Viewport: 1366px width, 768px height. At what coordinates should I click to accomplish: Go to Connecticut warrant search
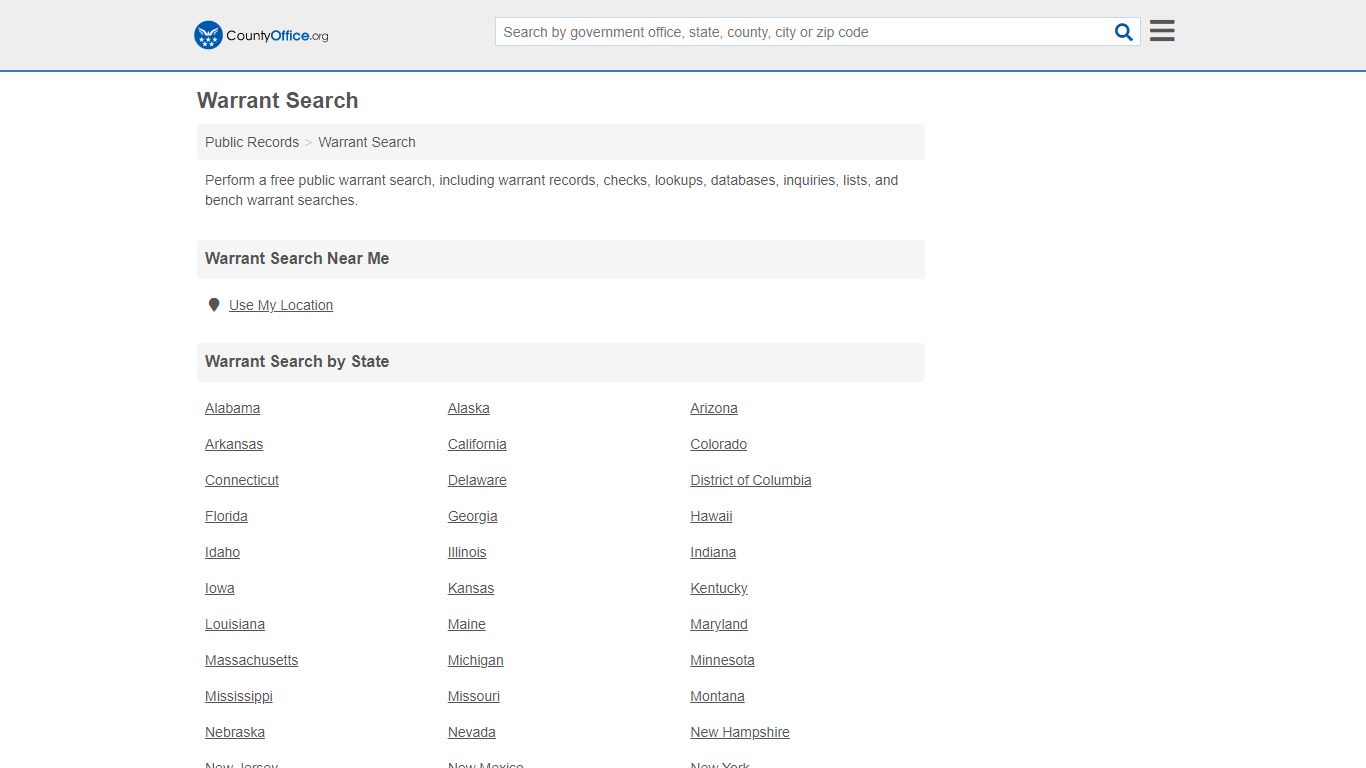[242, 480]
